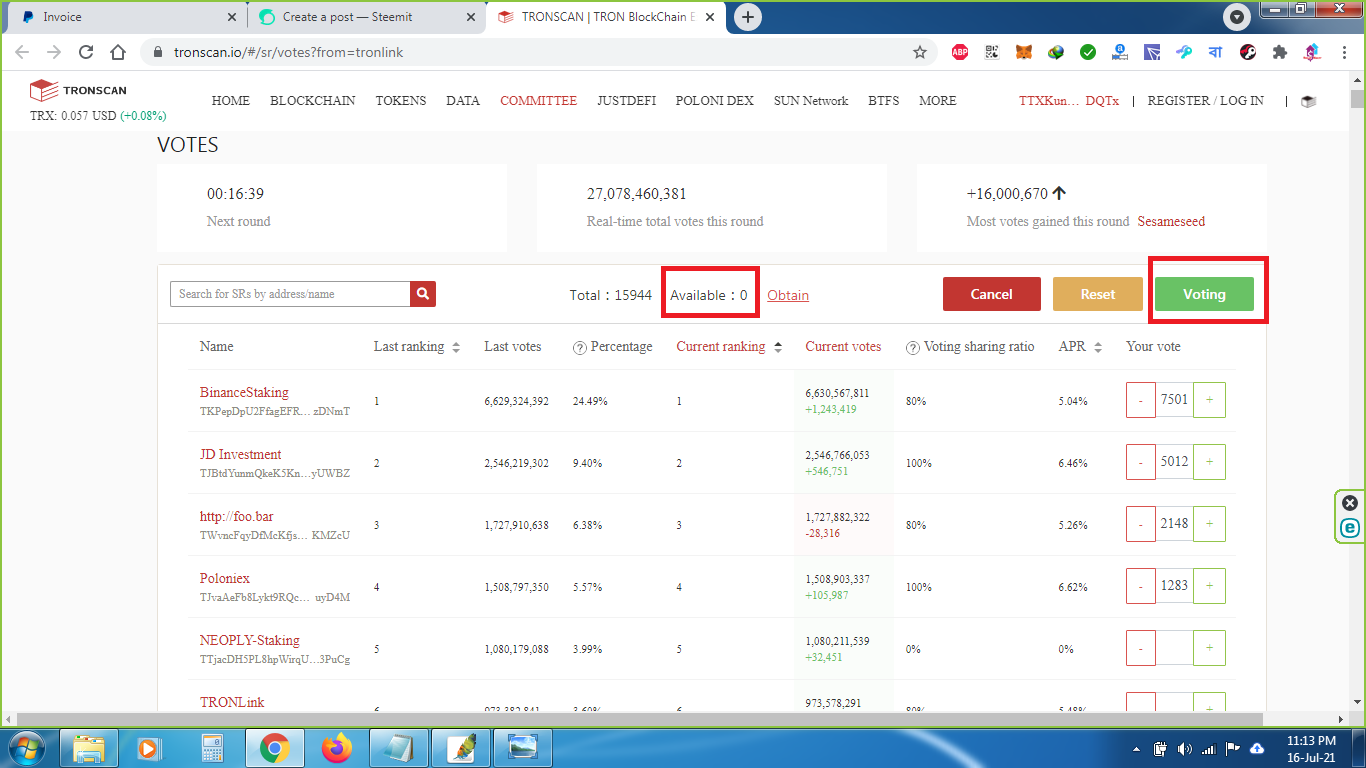The width and height of the screenshot is (1366, 768).
Task: Open the Sesameseed link
Action: click(1171, 222)
